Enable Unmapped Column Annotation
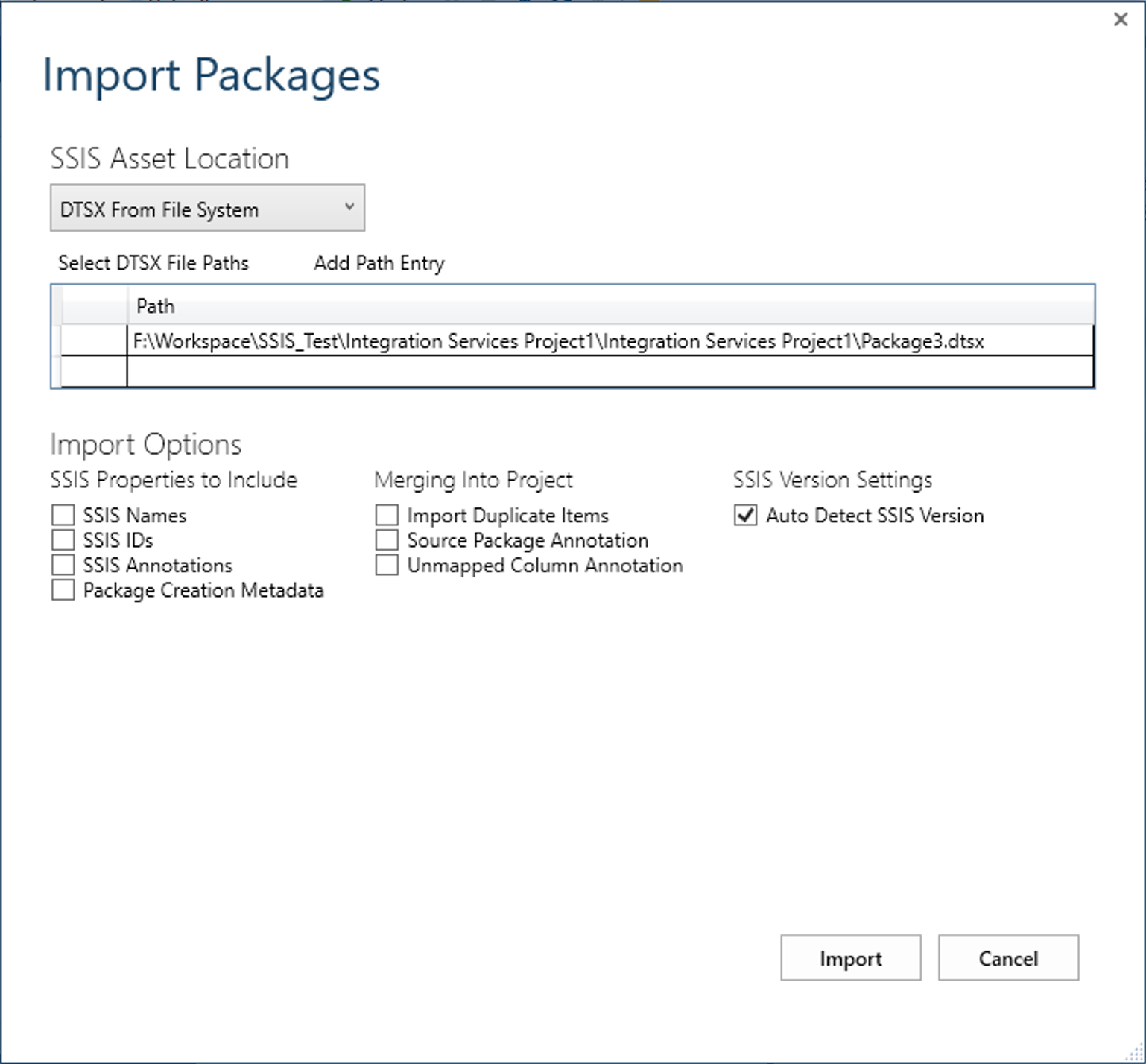This screenshot has height=1064, width=1146. (387, 565)
